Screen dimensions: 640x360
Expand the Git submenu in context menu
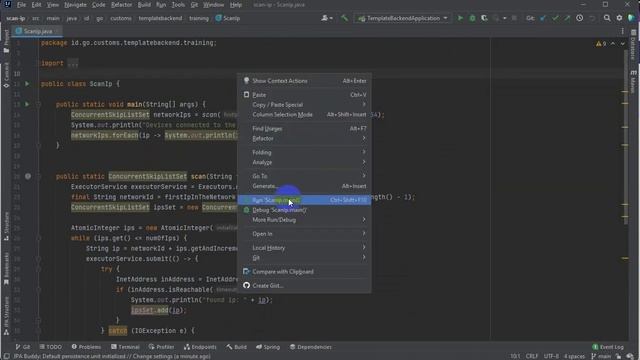coord(304,258)
